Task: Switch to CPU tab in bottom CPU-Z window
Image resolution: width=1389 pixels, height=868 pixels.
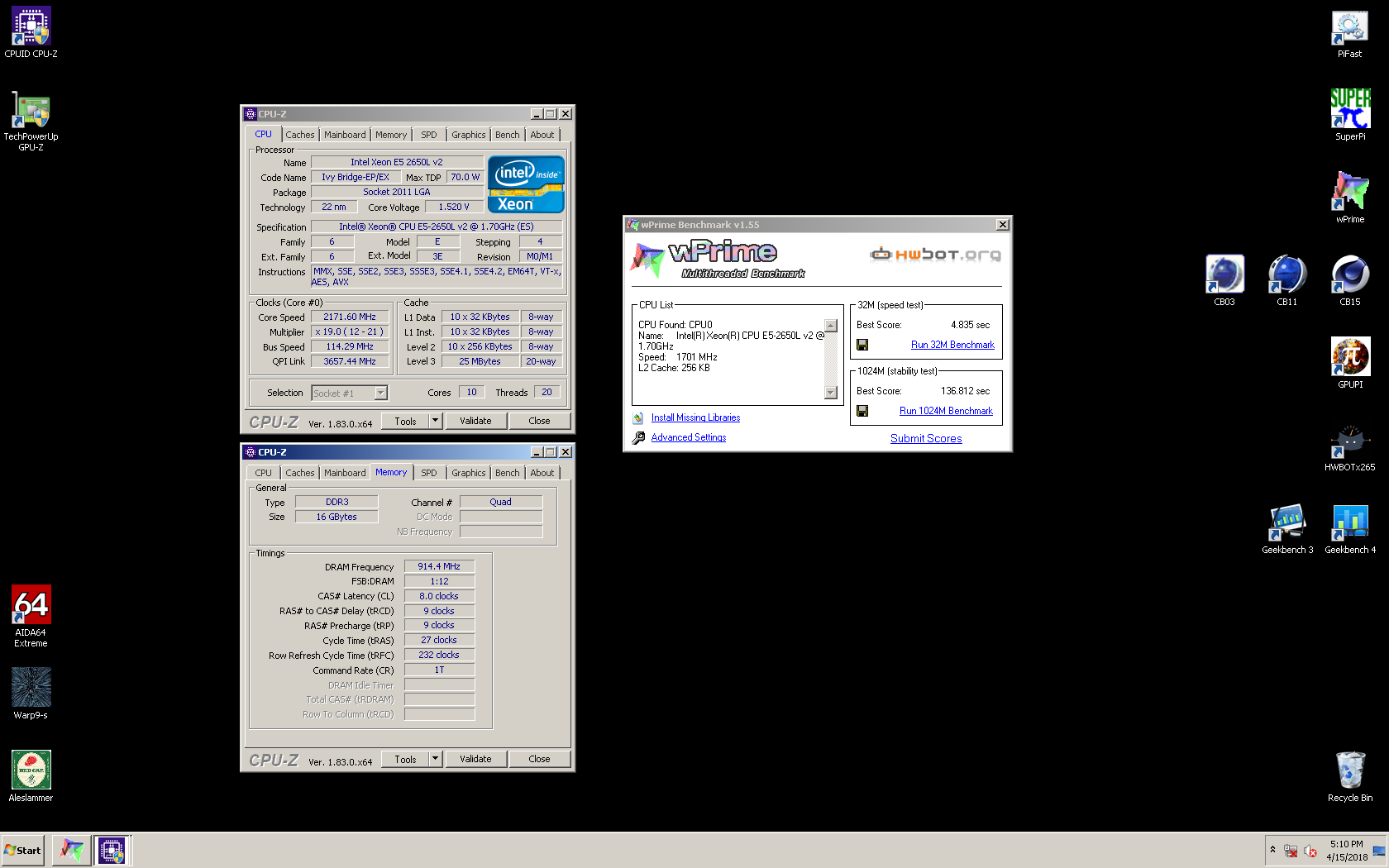Action: point(263,473)
